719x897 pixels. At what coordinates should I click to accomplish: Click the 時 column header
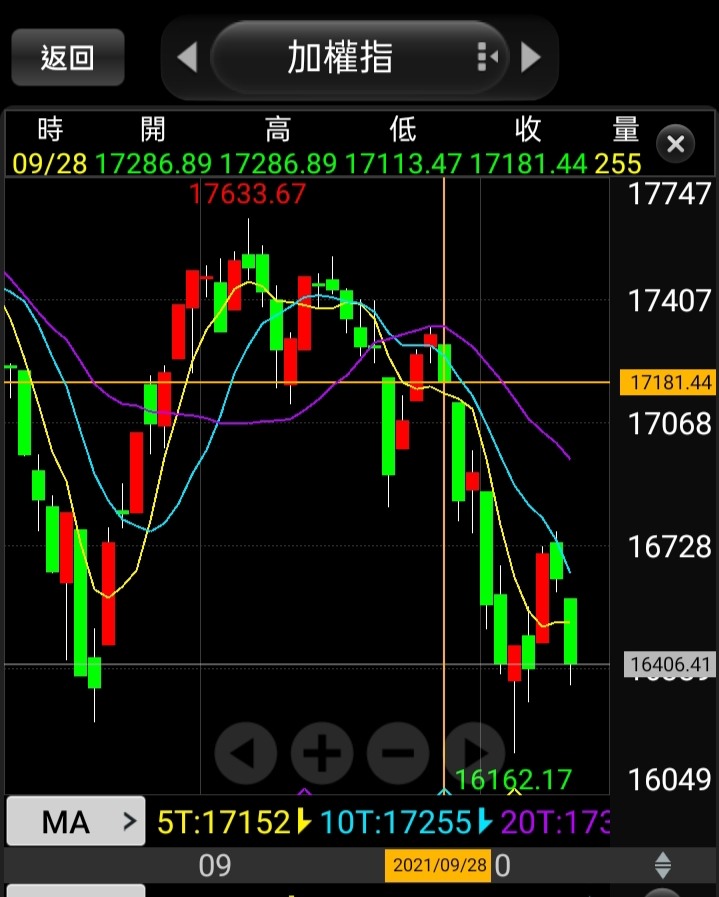point(50,129)
